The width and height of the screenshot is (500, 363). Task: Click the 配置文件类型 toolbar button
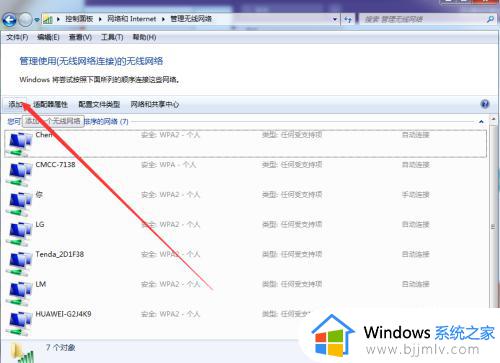99,104
